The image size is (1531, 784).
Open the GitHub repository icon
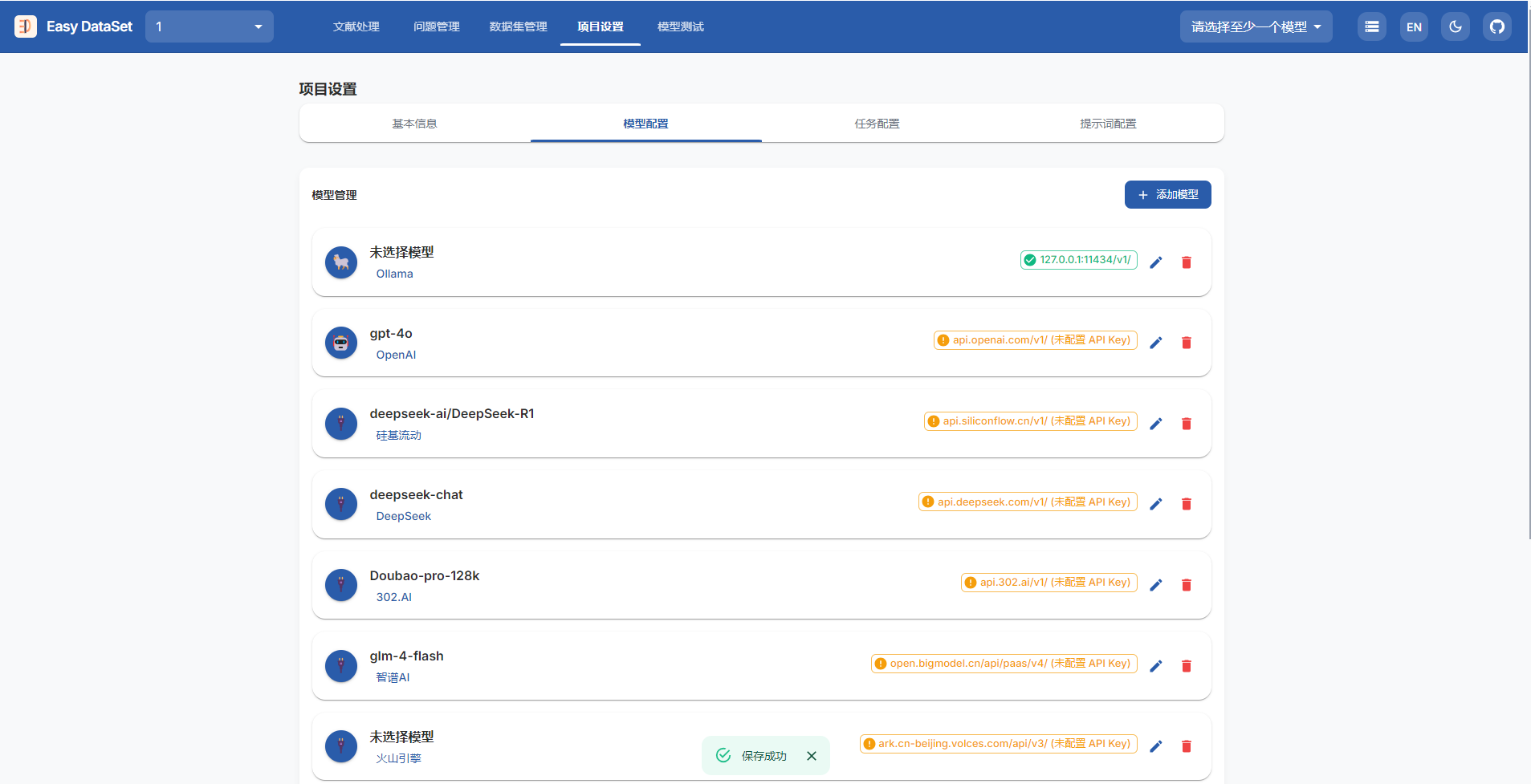(1497, 26)
